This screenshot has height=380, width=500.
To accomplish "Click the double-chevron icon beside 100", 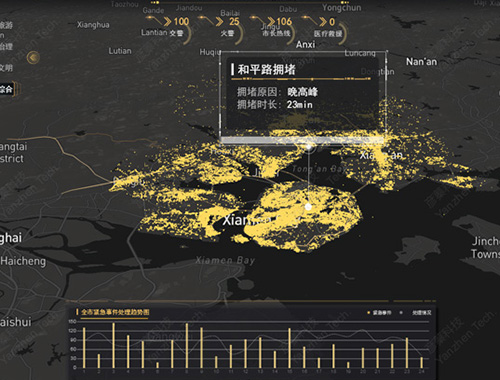I will tap(167, 22).
